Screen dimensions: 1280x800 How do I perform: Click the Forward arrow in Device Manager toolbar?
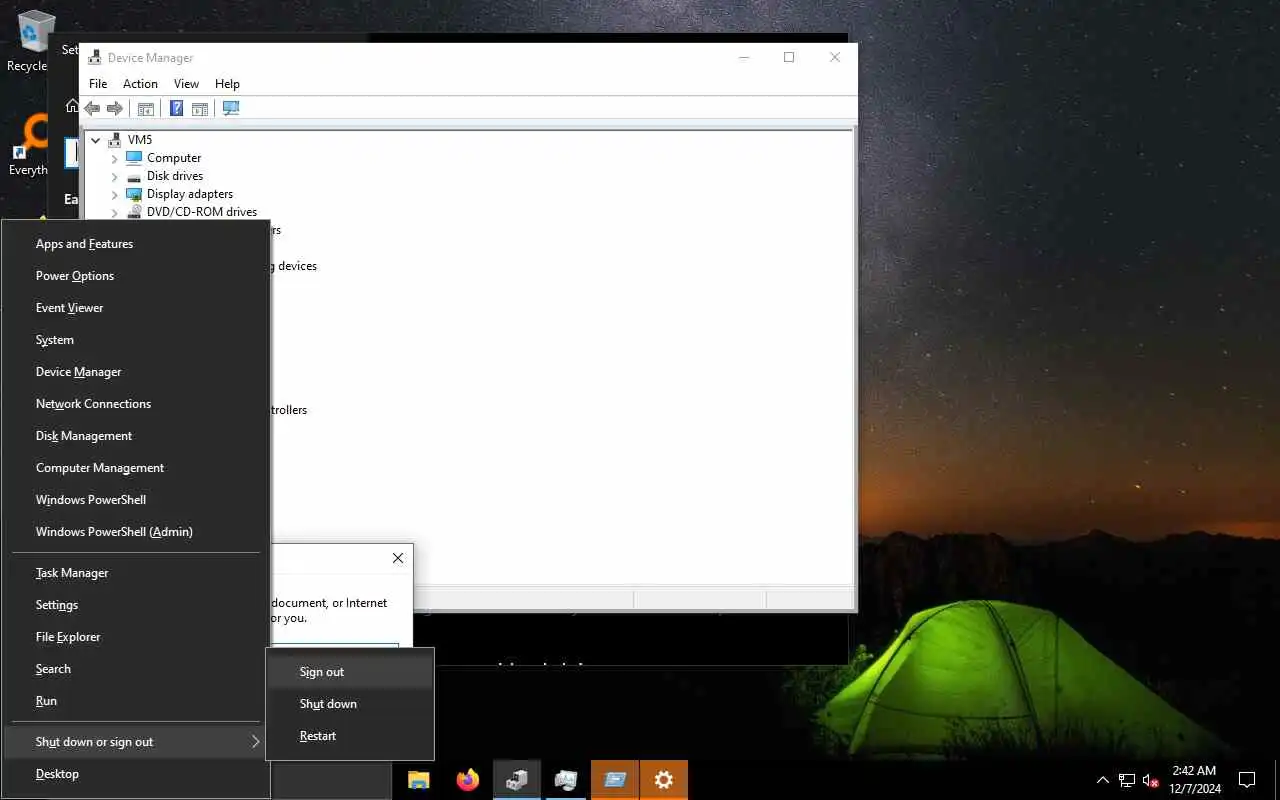(115, 108)
